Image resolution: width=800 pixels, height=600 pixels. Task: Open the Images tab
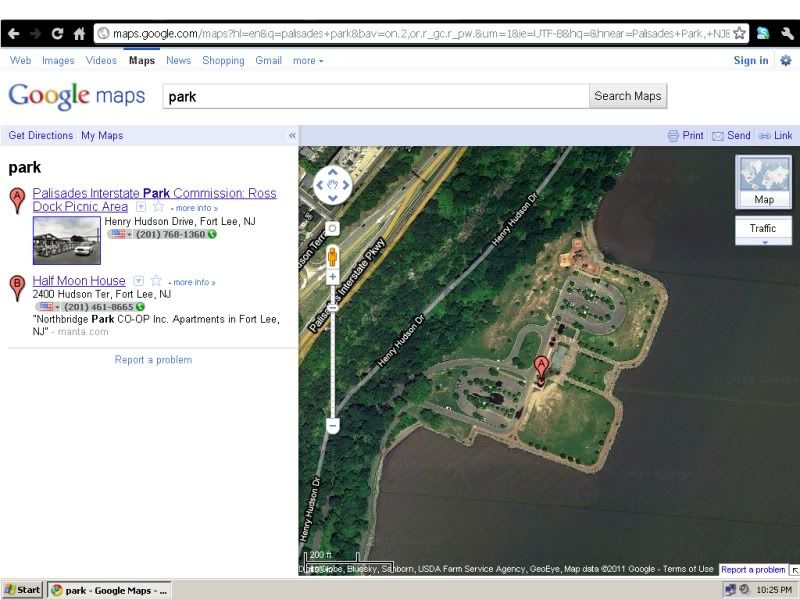coord(58,60)
